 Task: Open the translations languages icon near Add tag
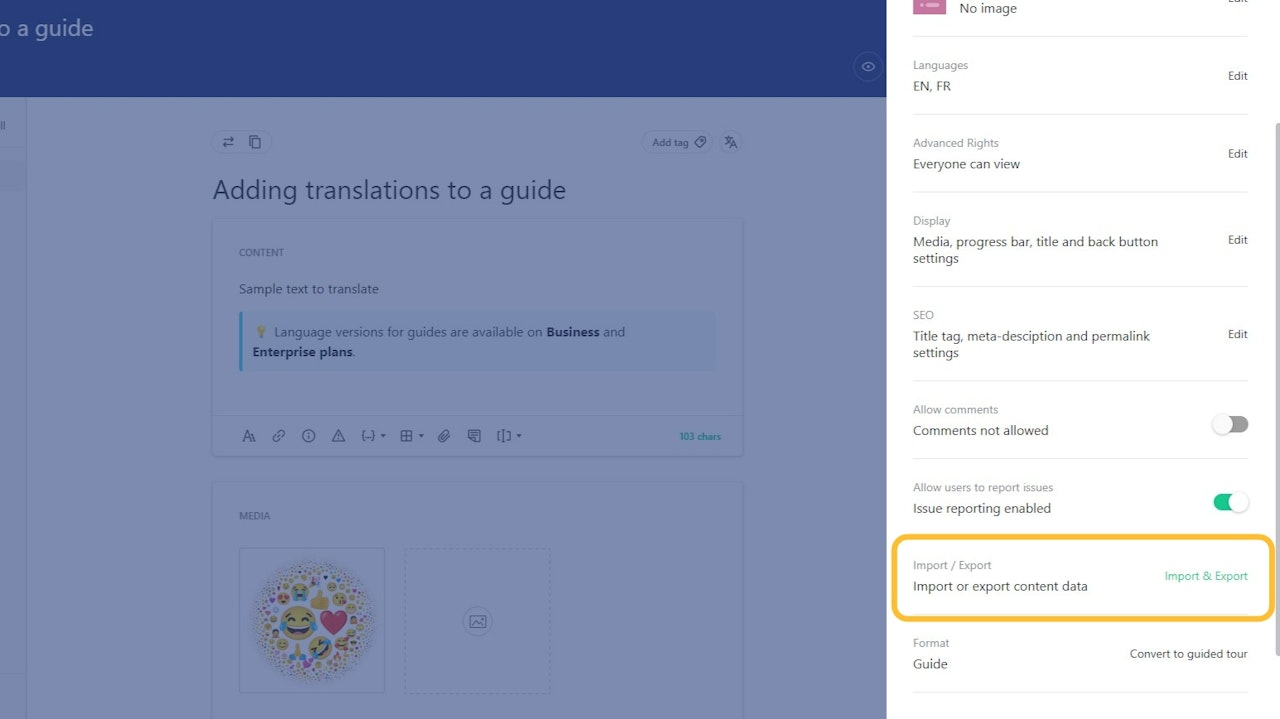click(730, 142)
